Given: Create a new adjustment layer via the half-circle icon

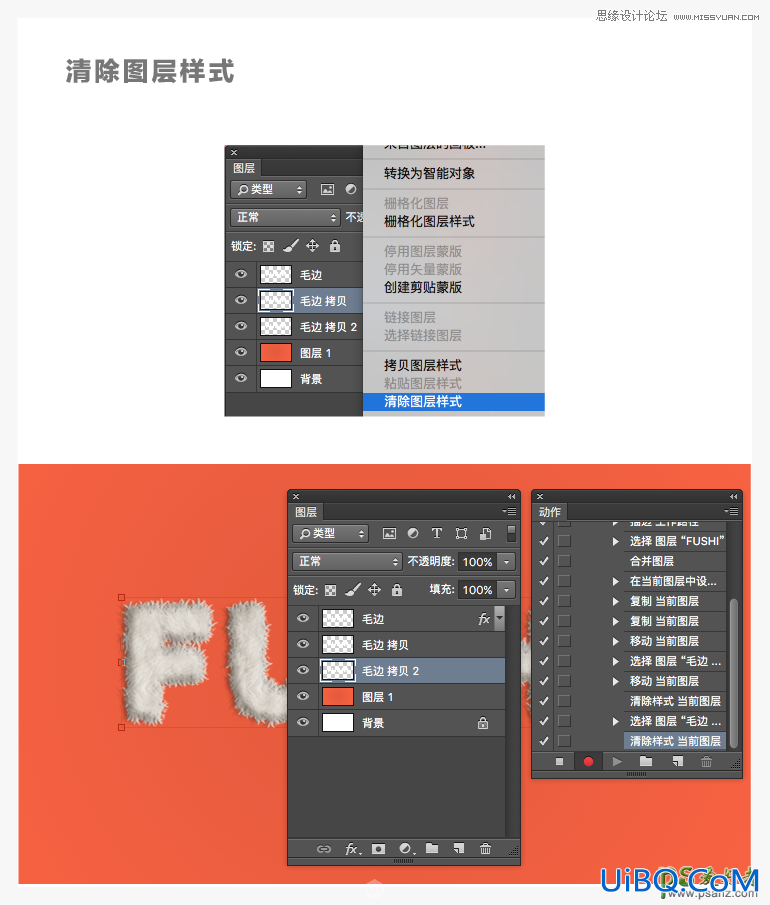Looking at the screenshot, I should pyautogui.click(x=406, y=848).
